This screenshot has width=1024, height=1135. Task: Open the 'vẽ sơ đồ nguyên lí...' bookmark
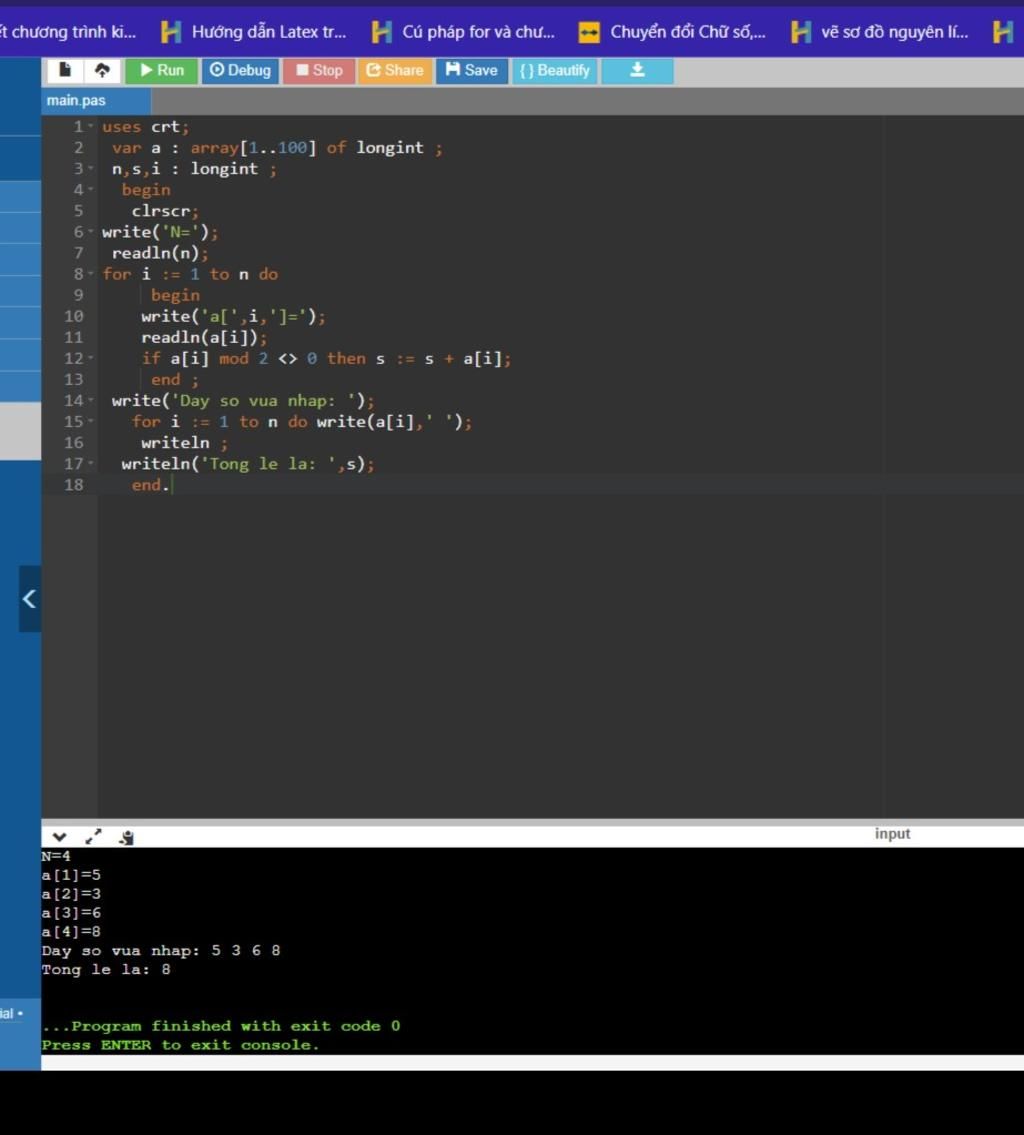pos(881,32)
